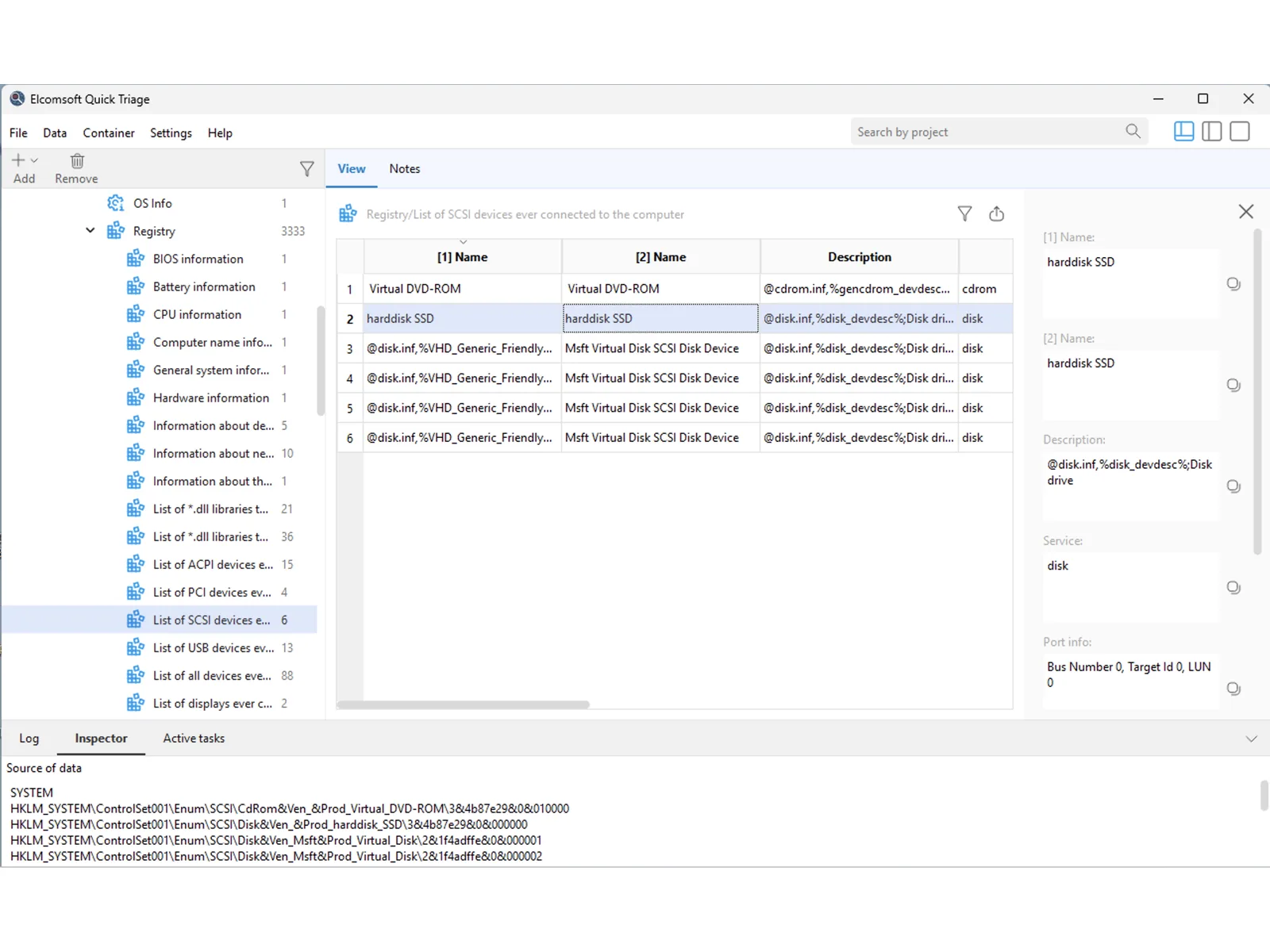Open the left panel filter funnel
The image size is (1270, 952).
[x=307, y=169]
